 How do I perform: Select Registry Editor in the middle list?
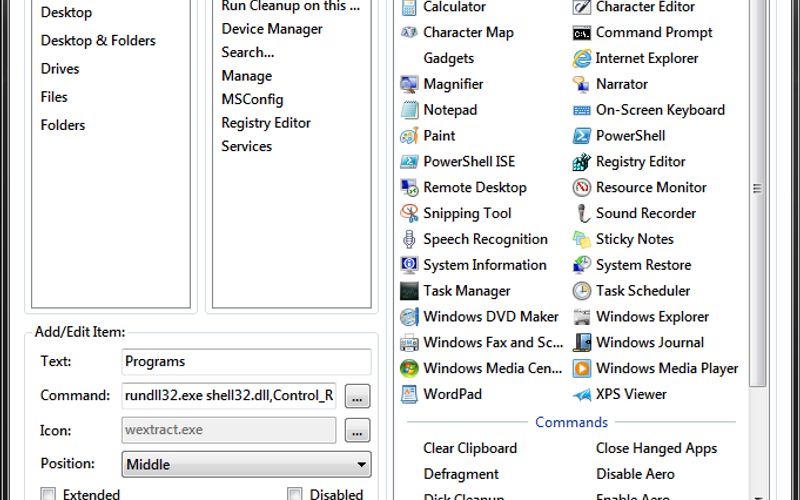[x=266, y=123]
